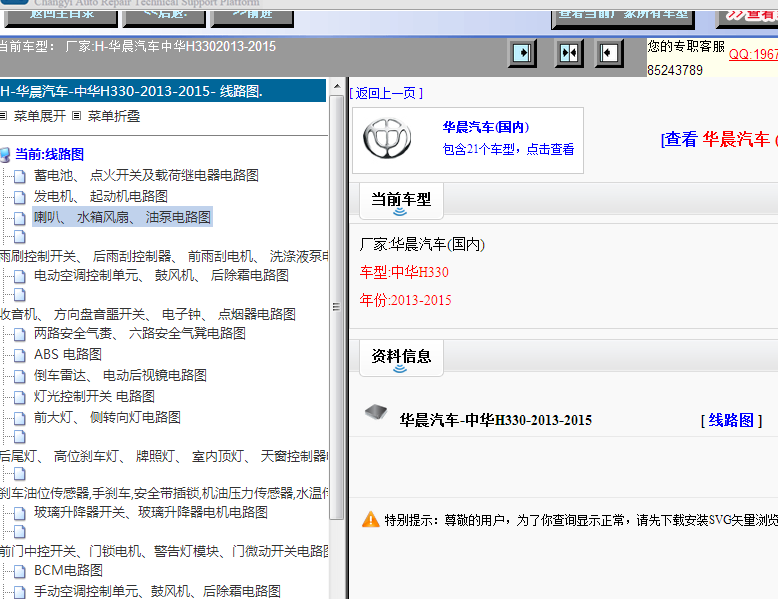
Task: Open 前门中控开关、门锁电机 diagram entry
Action: pos(164,551)
